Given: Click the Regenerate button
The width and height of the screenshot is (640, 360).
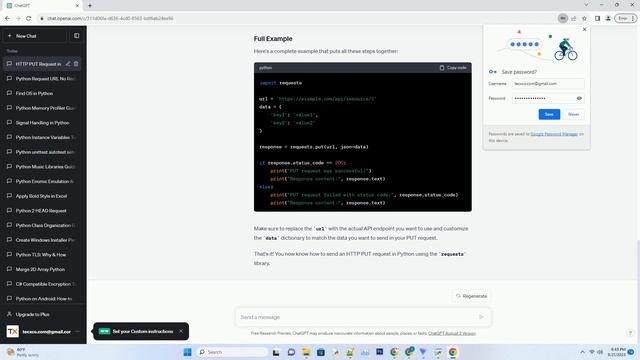Looking at the screenshot, I should (471, 296).
